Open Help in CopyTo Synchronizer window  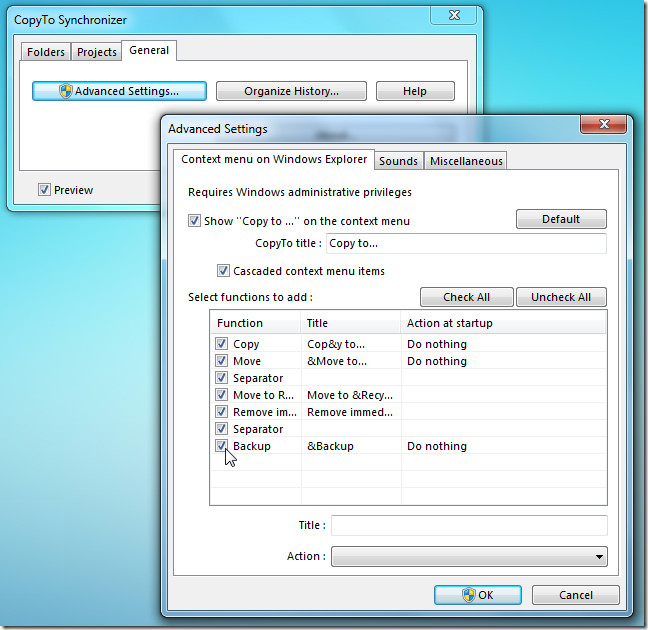click(x=415, y=91)
